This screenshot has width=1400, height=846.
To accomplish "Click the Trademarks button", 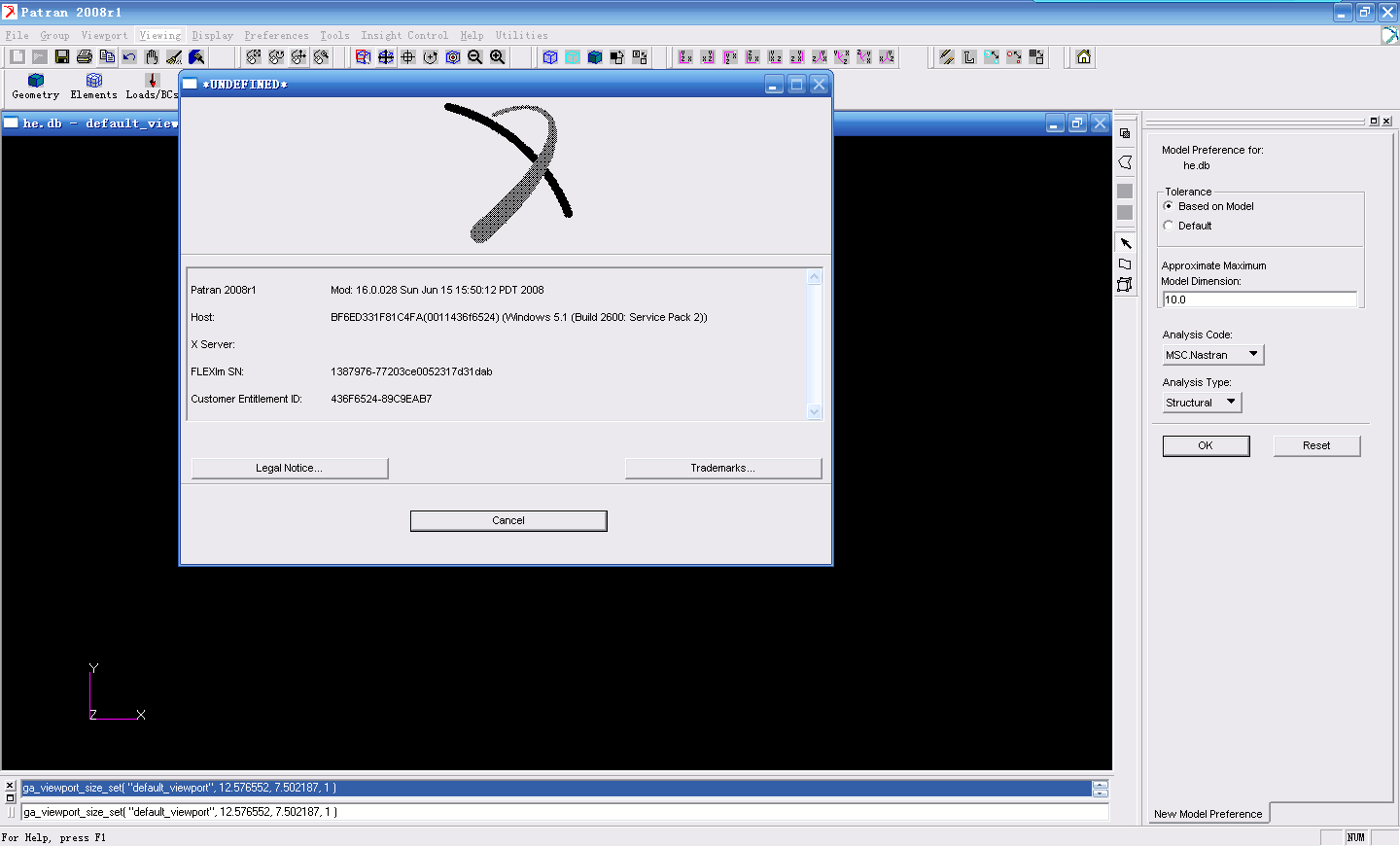I will [723, 468].
